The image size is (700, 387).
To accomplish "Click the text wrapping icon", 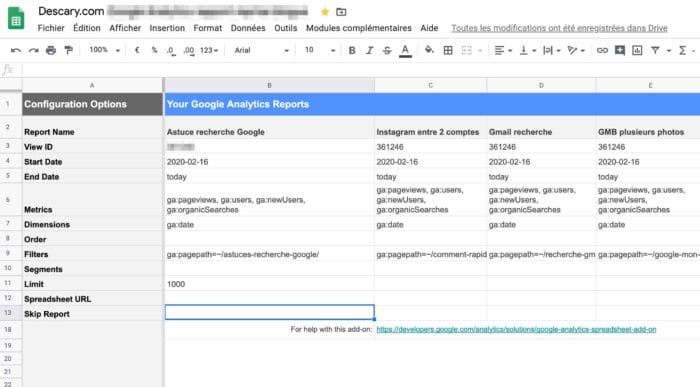I will pos(547,50).
